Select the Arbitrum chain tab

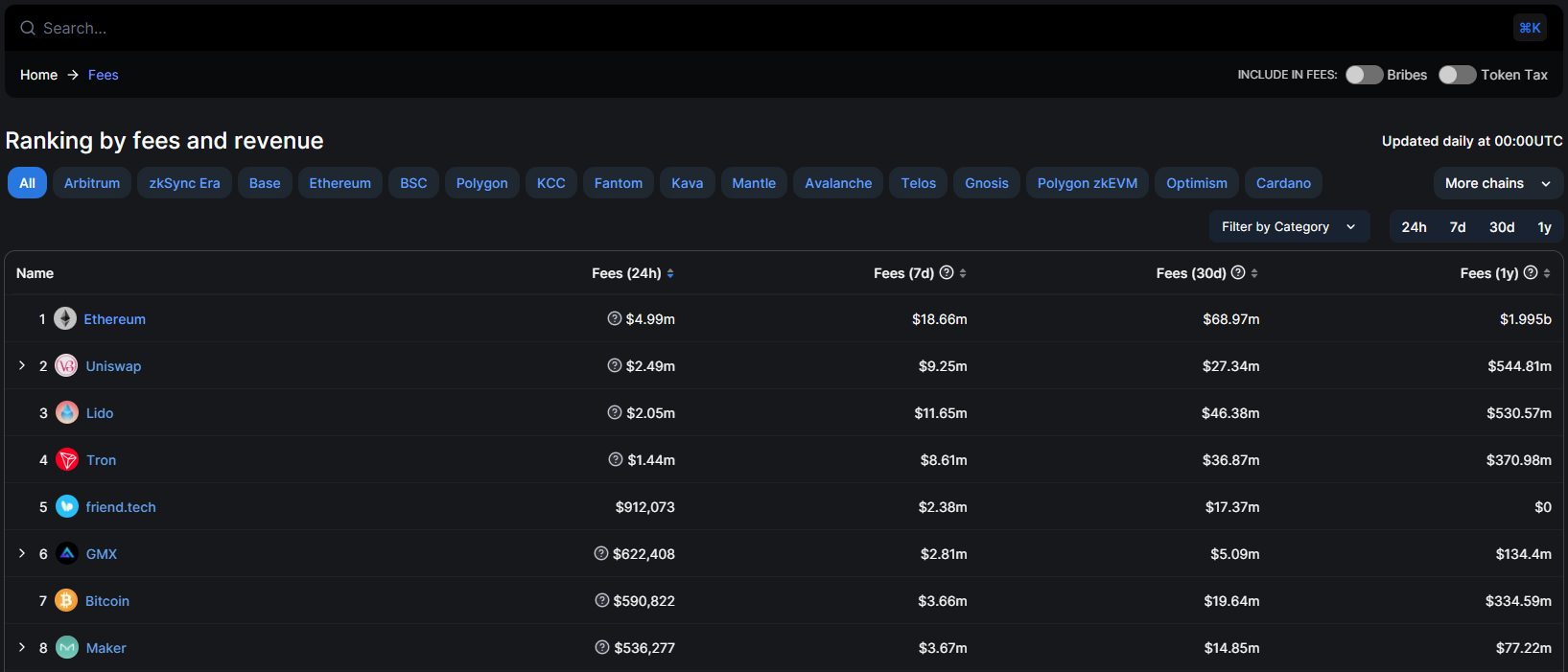point(92,183)
